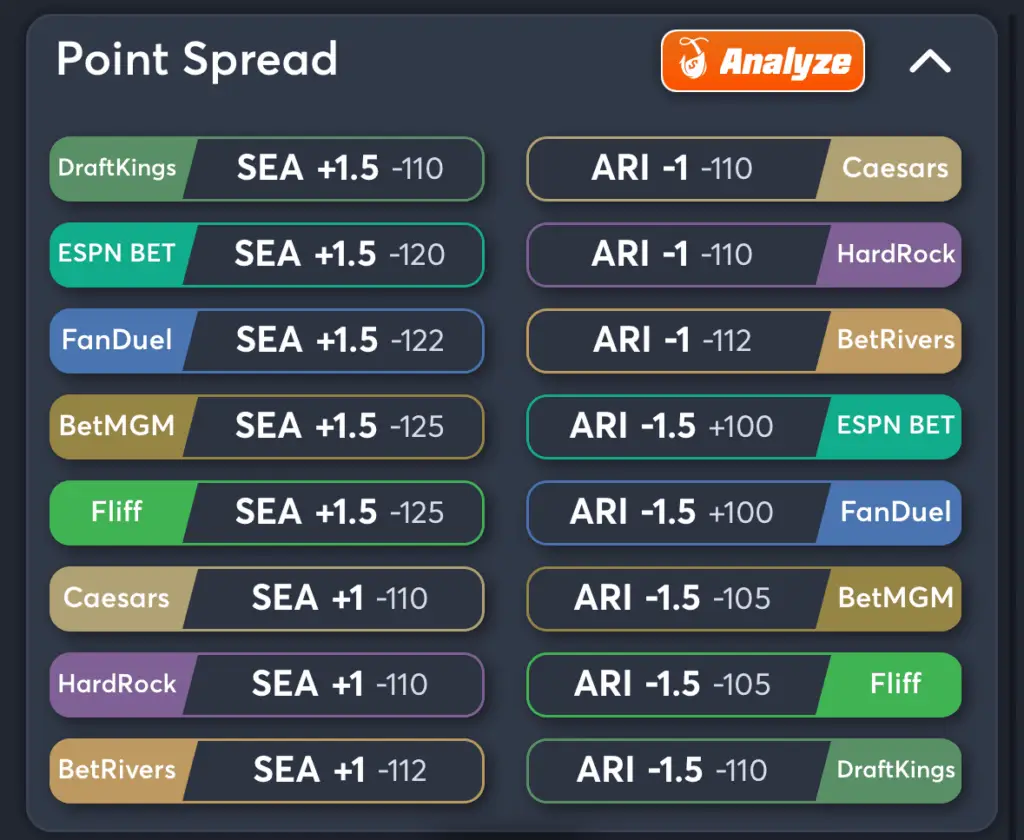Select ESPN BET ARI -1.5 +100
The image size is (1024, 840).
[744, 427]
